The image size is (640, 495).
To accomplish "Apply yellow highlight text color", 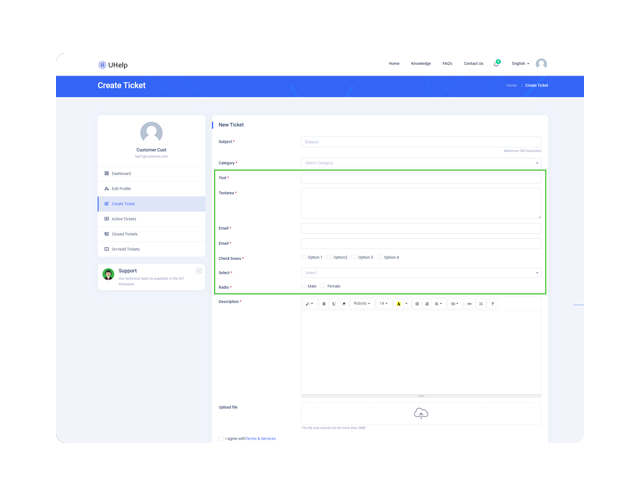I will click(398, 304).
